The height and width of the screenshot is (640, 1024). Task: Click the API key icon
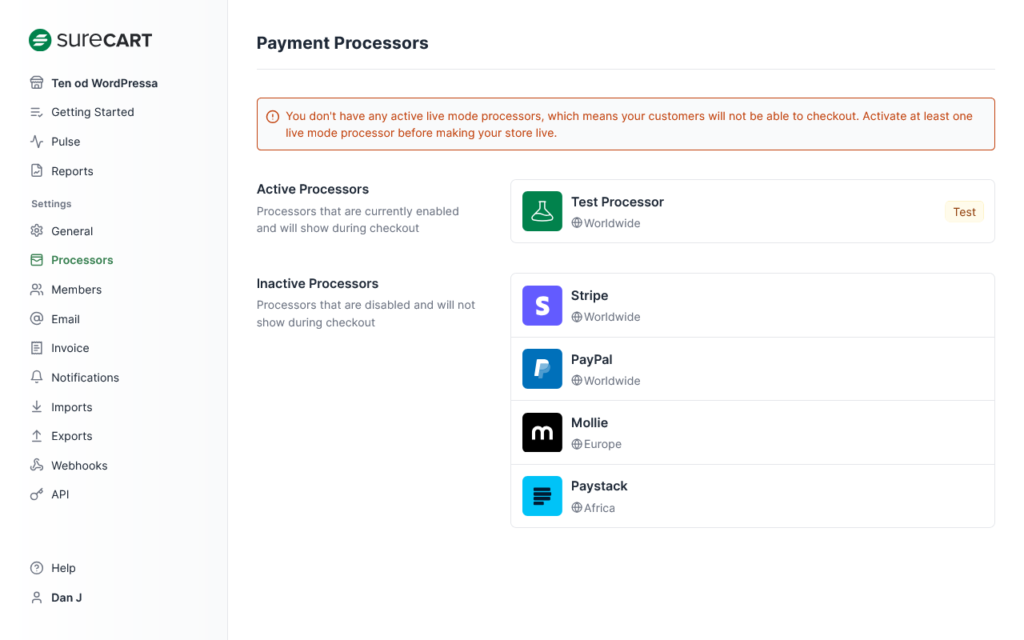(37, 494)
